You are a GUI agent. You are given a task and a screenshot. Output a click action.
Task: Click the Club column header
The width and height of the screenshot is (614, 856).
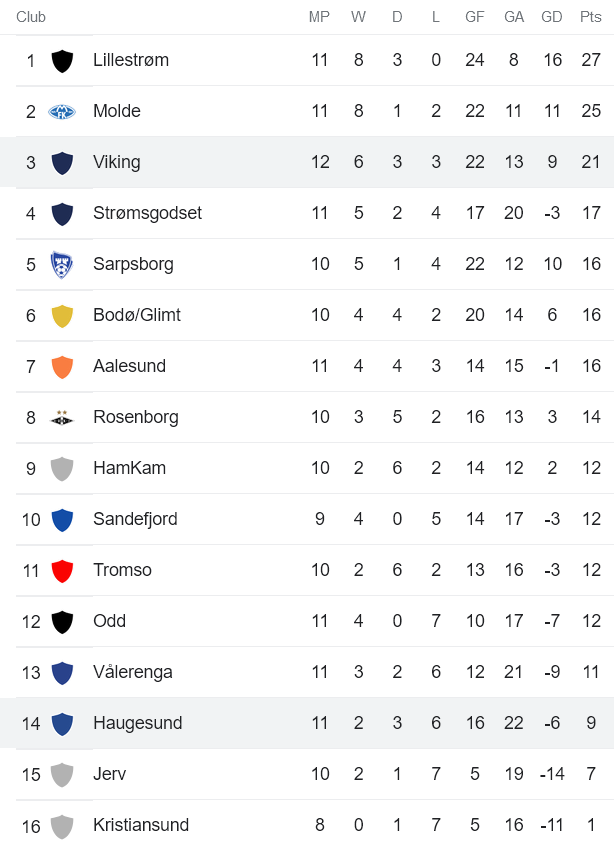pyautogui.click(x=30, y=17)
